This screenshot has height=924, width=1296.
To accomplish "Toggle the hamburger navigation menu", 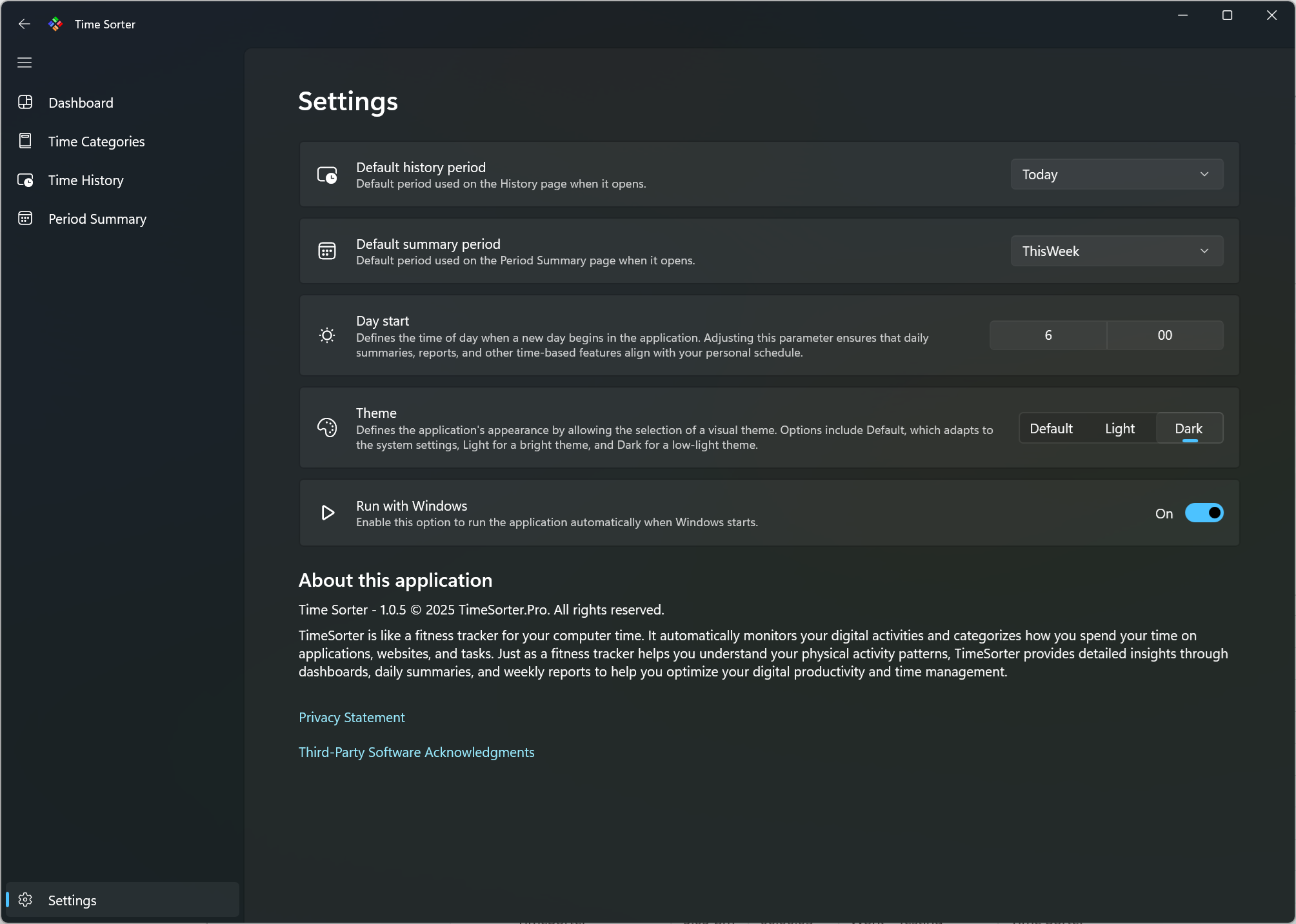I will point(25,63).
